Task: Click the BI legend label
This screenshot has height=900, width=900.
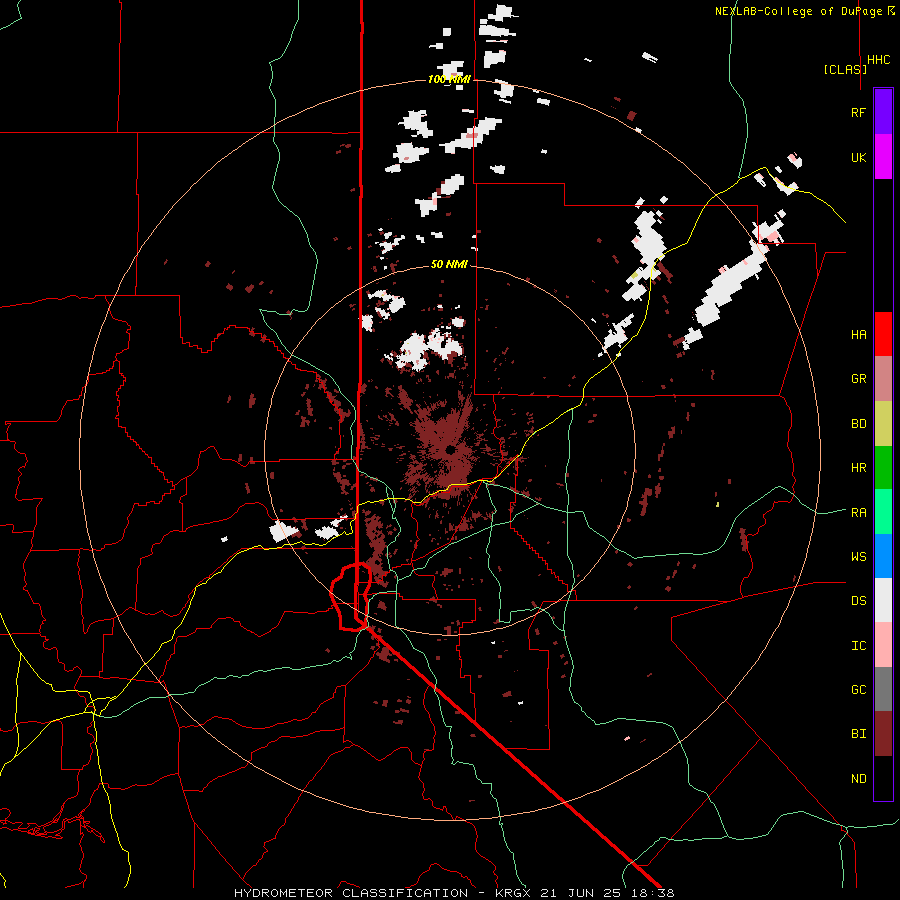Action: [x=858, y=734]
